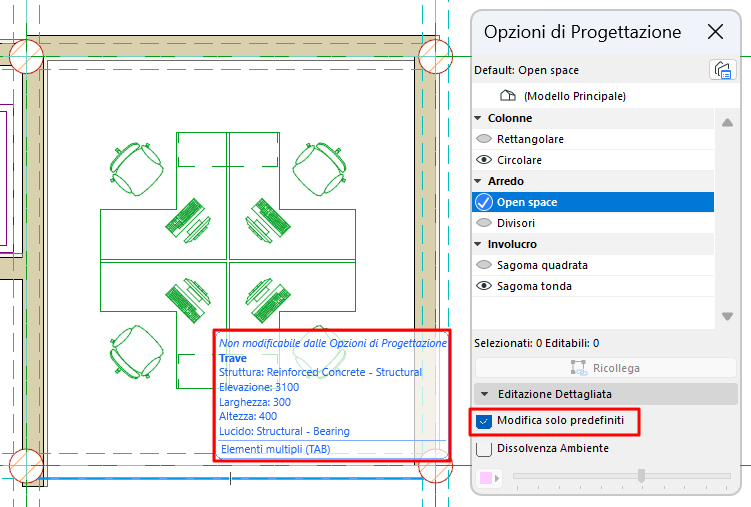The width and height of the screenshot is (751, 507).
Task: Click 'Default: Open space' label
Action: tap(526, 70)
